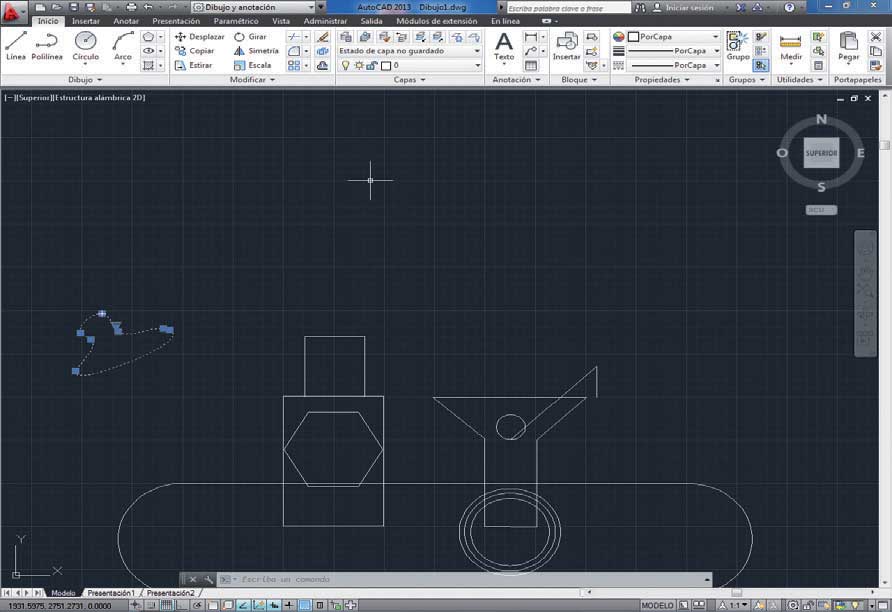The image size is (892, 612).
Task: Toggle group selection button in Grupos panel
Action: [761, 65]
